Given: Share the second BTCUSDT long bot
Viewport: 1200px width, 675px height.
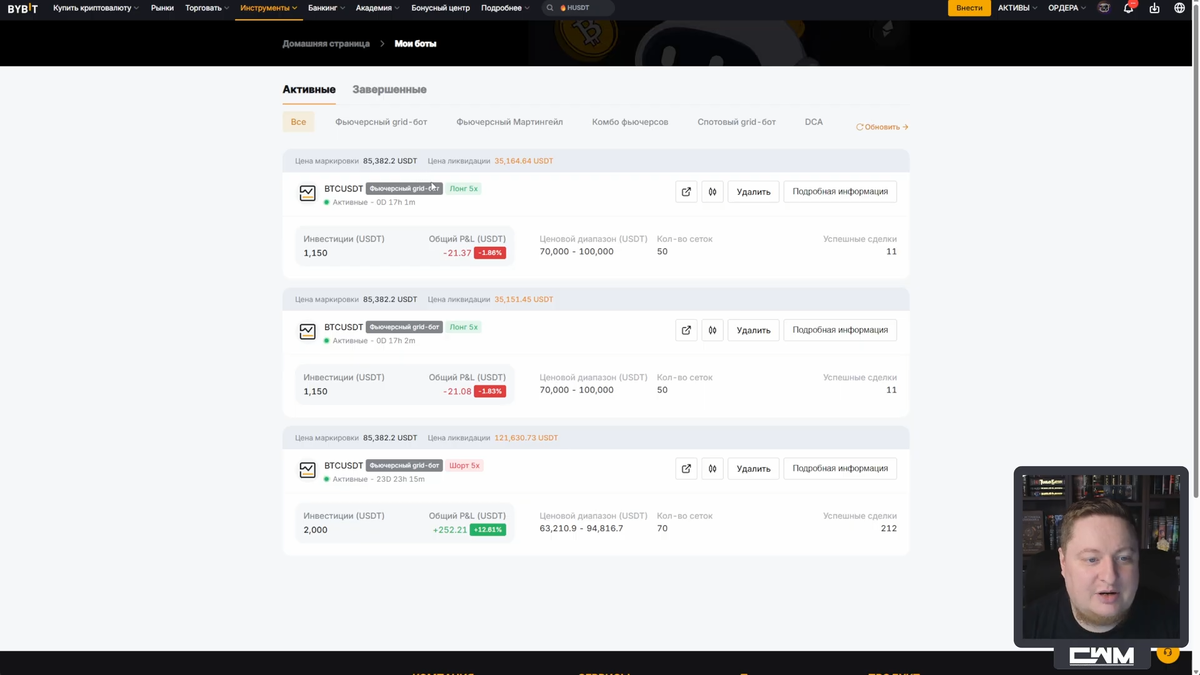Looking at the screenshot, I should tap(686, 330).
